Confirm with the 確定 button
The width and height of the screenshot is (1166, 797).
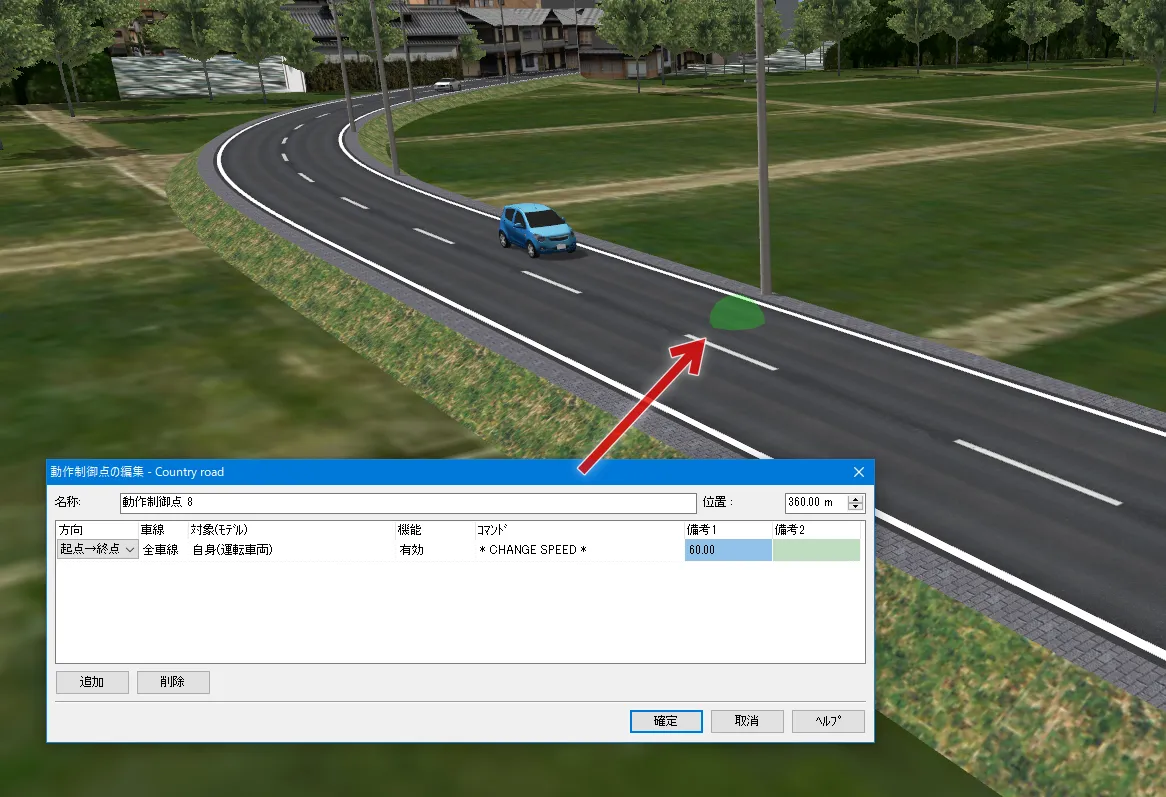click(666, 721)
